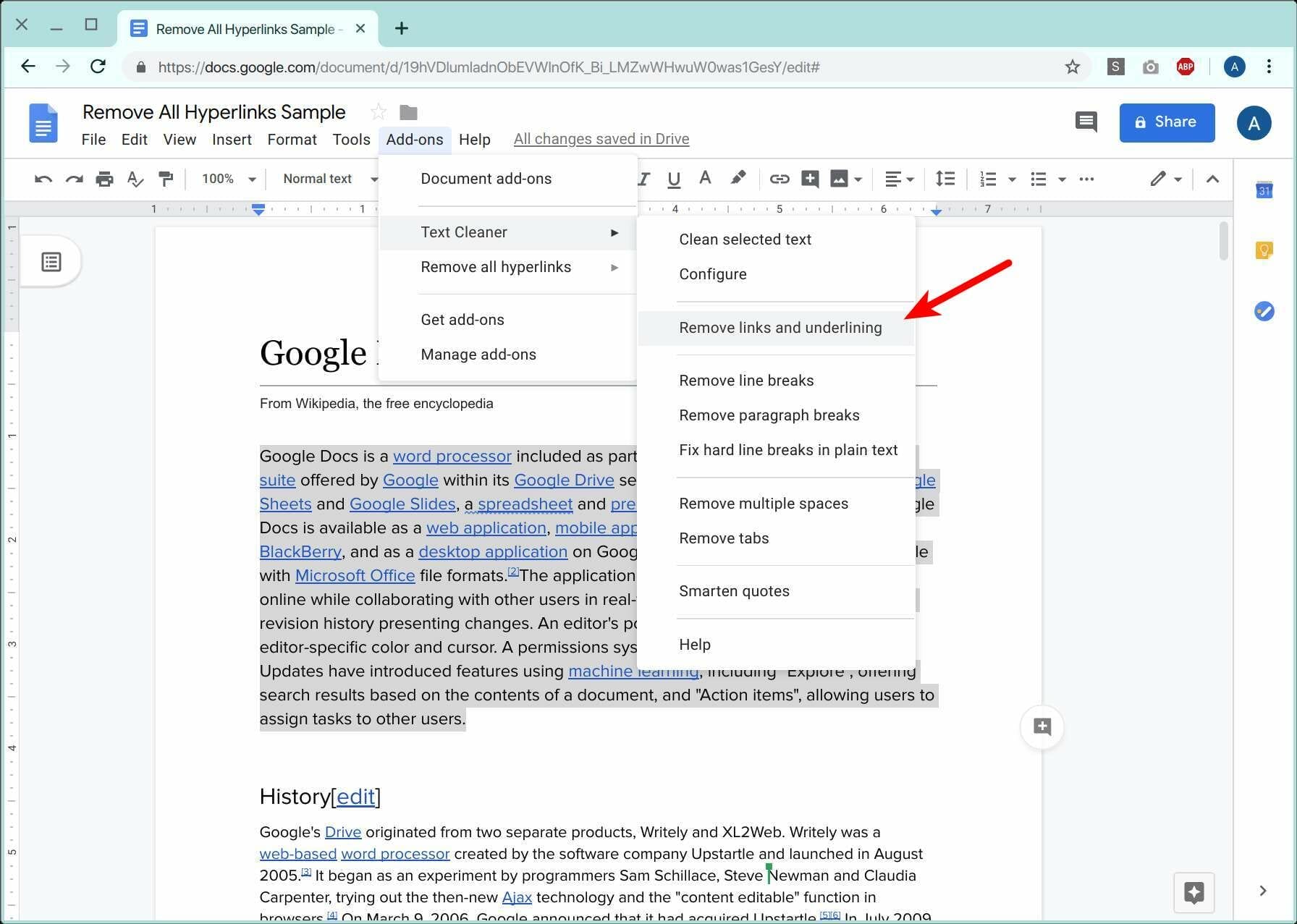Open Google Keep in the side panel

click(1264, 249)
